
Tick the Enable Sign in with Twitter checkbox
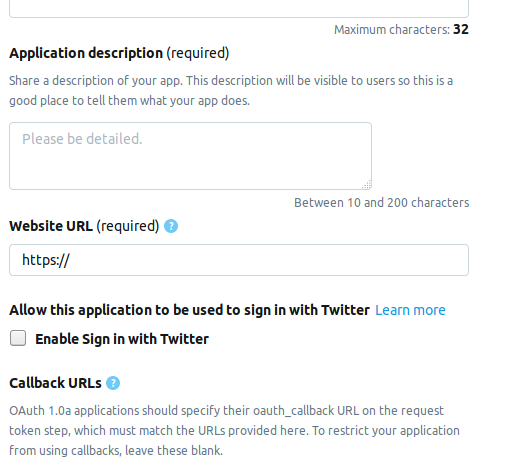tap(18, 338)
